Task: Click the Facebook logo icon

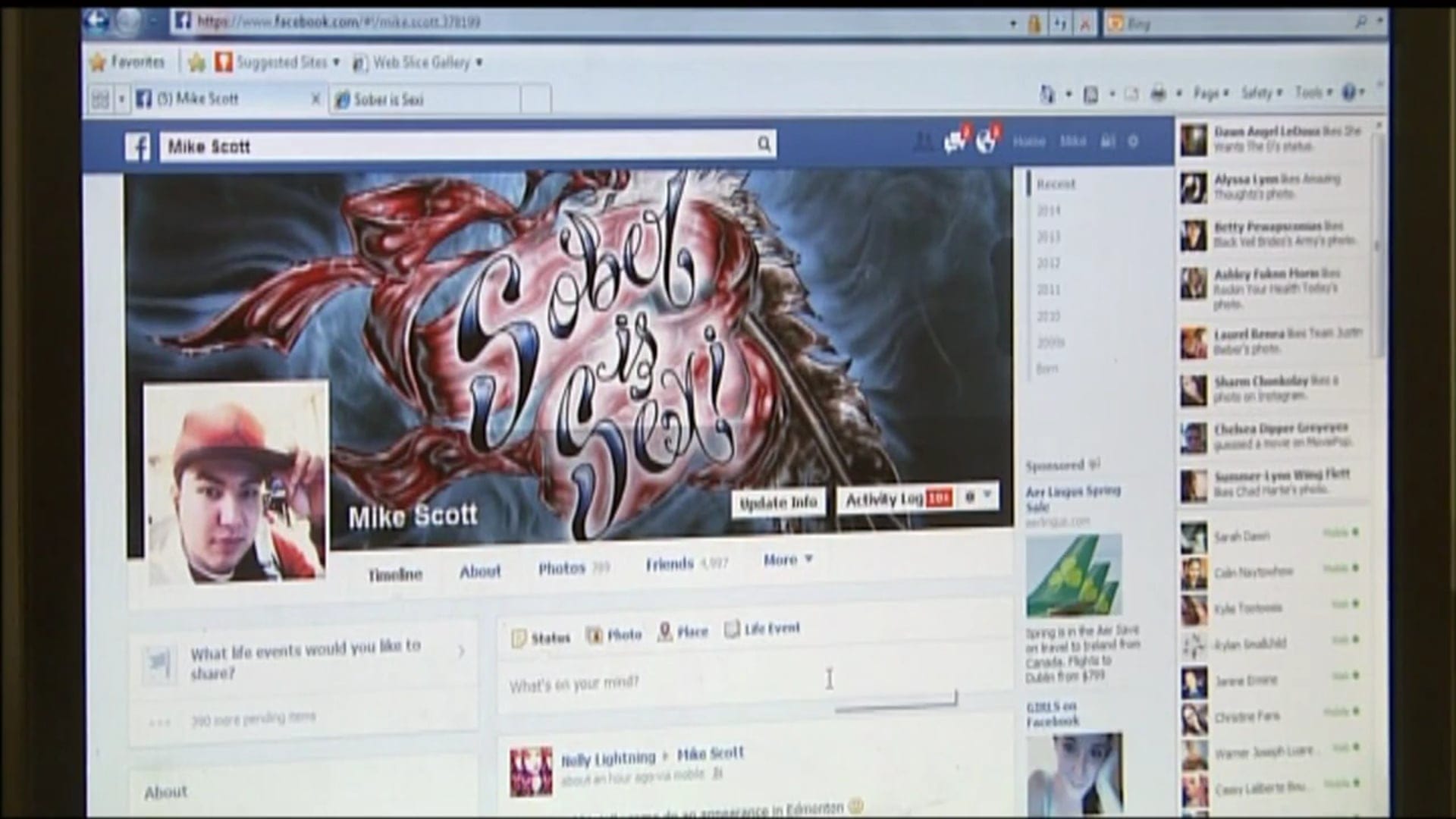Action: [138, 147]
